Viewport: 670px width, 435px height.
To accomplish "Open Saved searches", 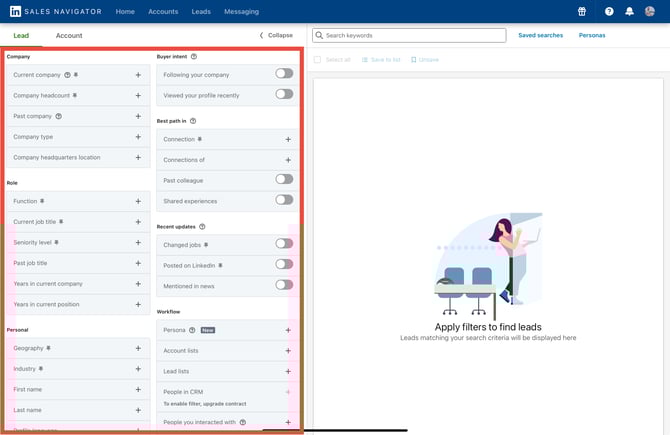I will (540, 35).
